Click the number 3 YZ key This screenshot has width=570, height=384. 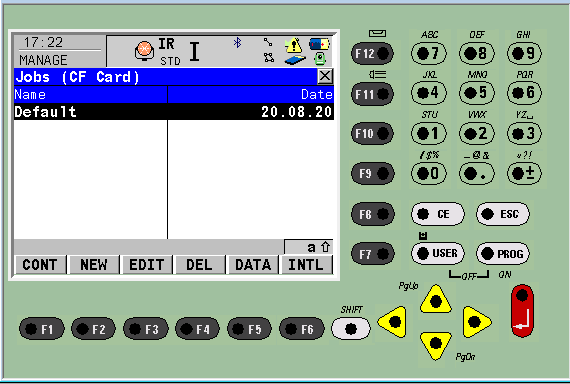pos(524,133)
